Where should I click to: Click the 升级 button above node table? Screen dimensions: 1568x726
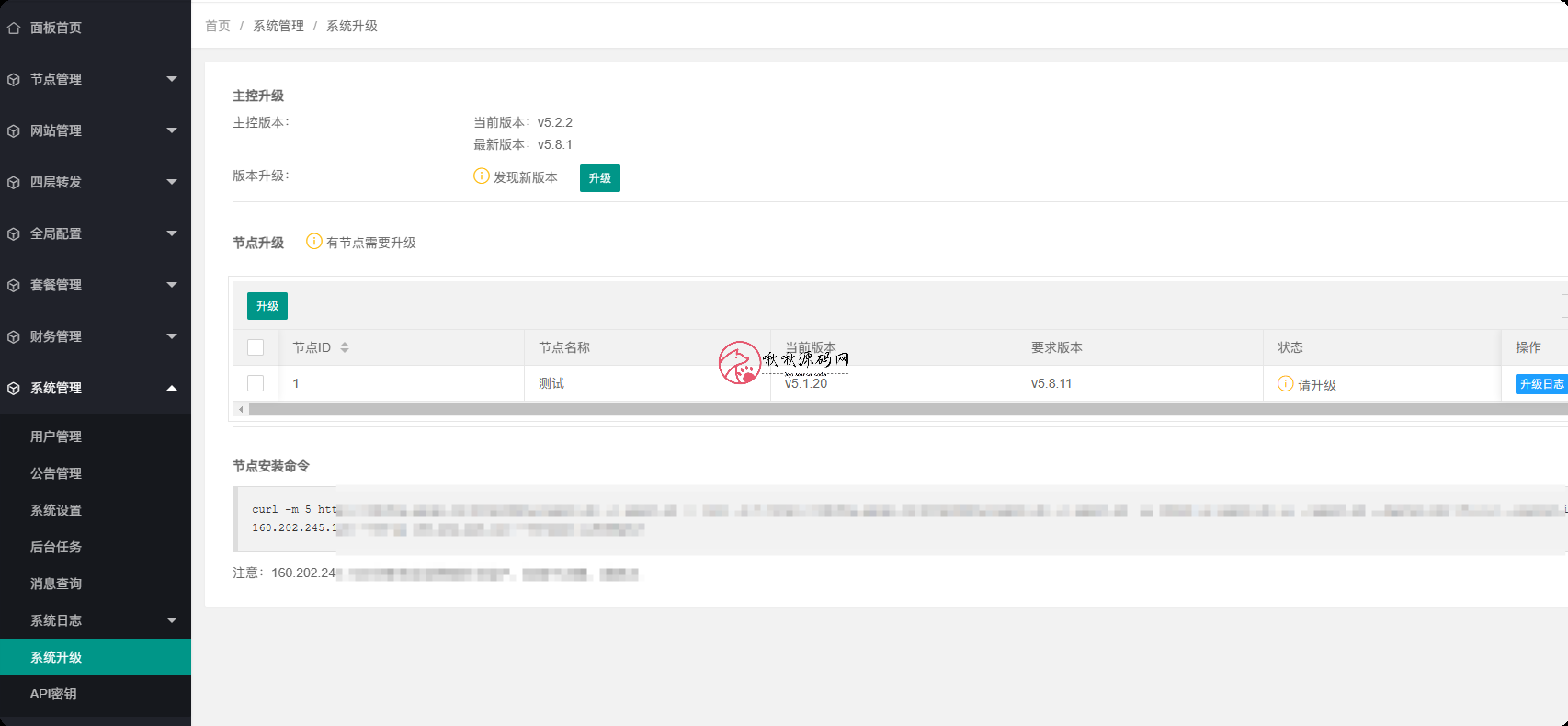pyautogui.click(x=267, y=306)
